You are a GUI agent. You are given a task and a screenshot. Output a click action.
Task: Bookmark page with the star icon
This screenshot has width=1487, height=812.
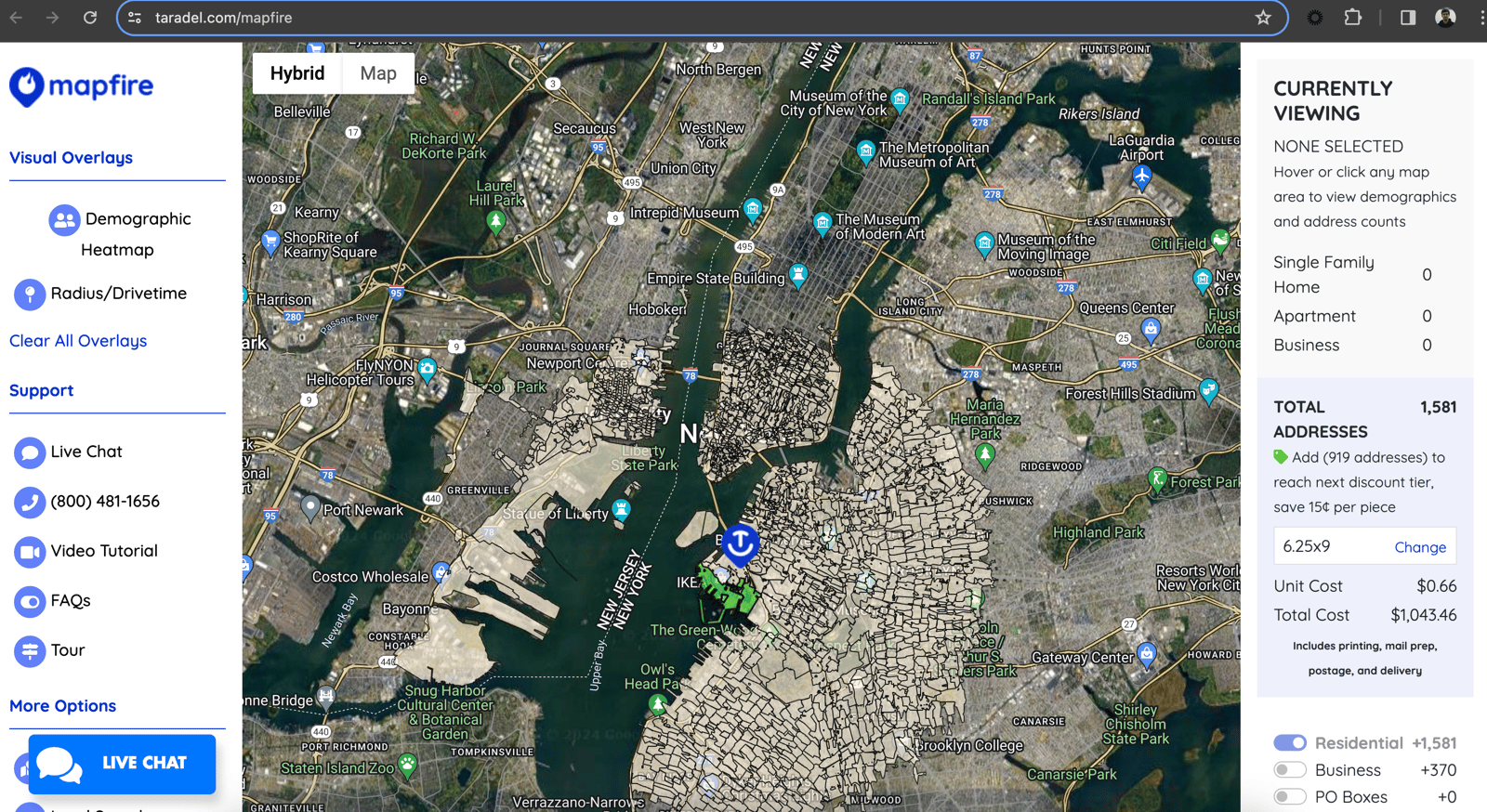[x=1262, y=18]
